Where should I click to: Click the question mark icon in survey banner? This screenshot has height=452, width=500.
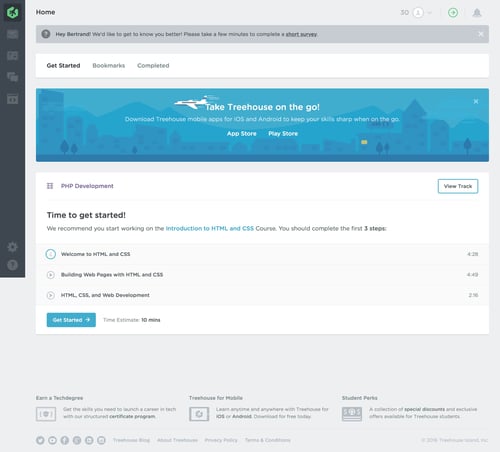pyautogui.click(x=46, y=34)
